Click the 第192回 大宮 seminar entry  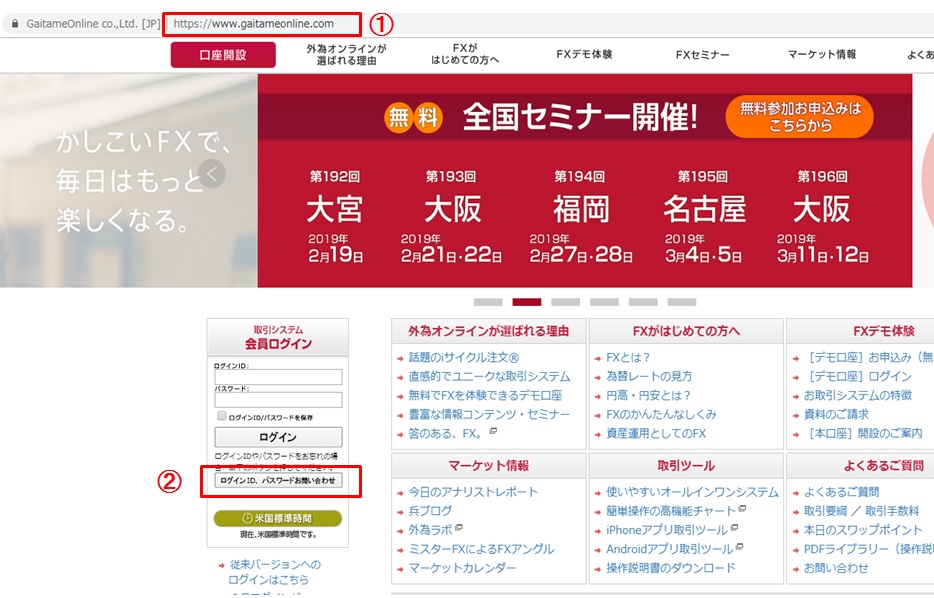[x=335, y=217]
